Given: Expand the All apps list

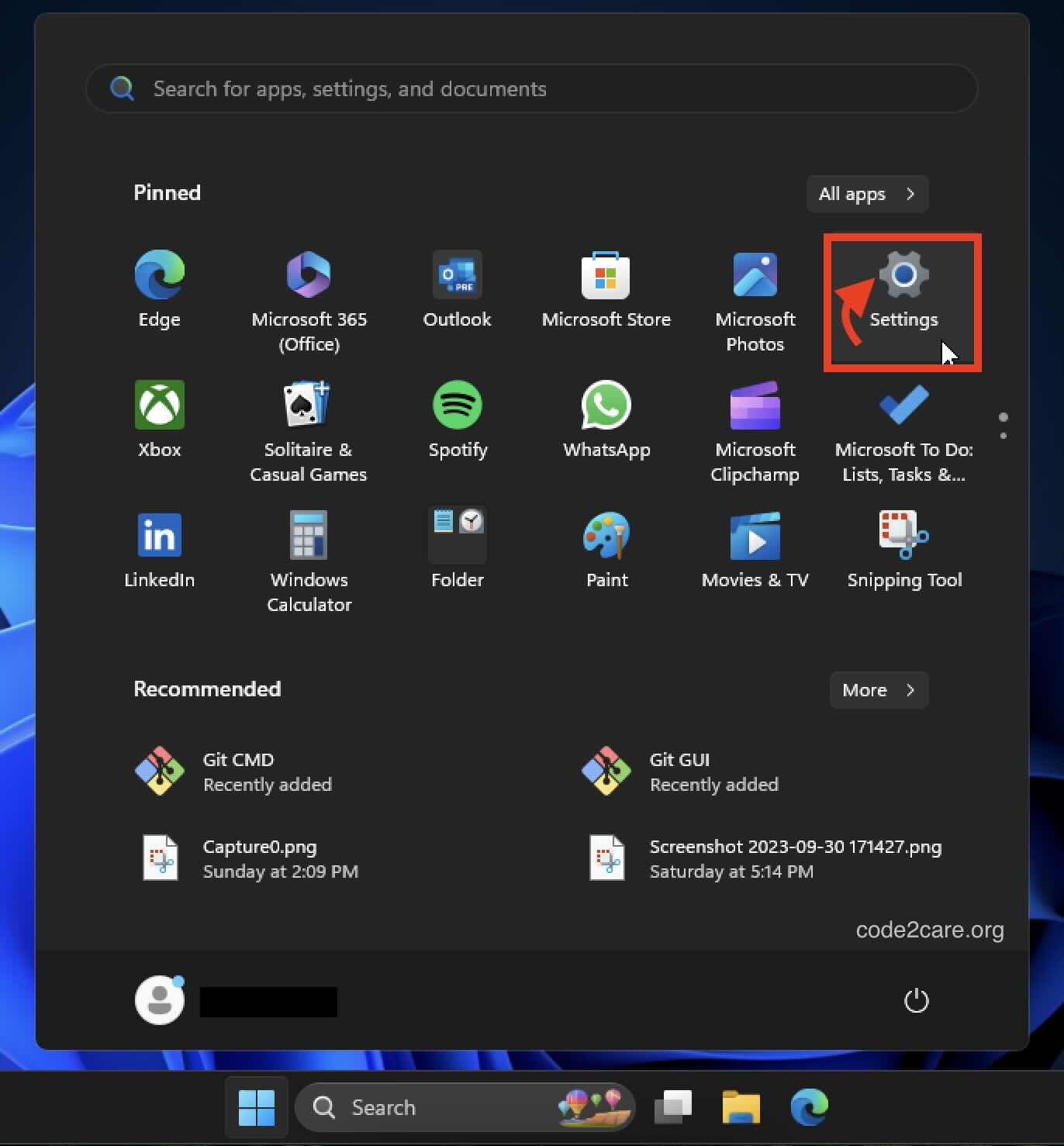Looking at the screenshot, I should coord(866,194).
